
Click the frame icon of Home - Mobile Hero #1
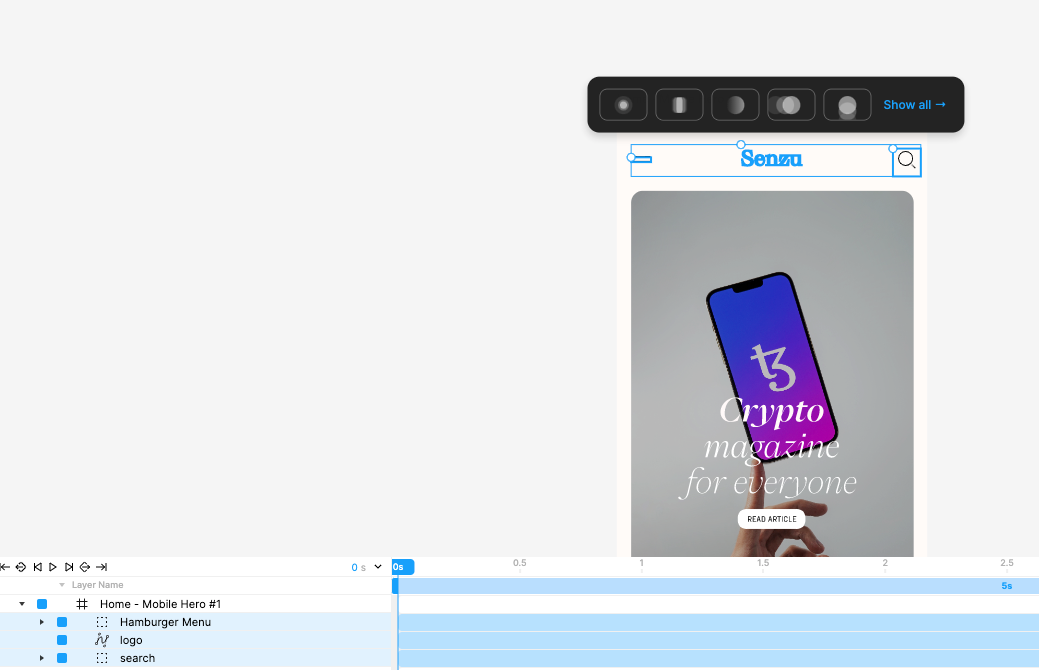click(82, 604)
